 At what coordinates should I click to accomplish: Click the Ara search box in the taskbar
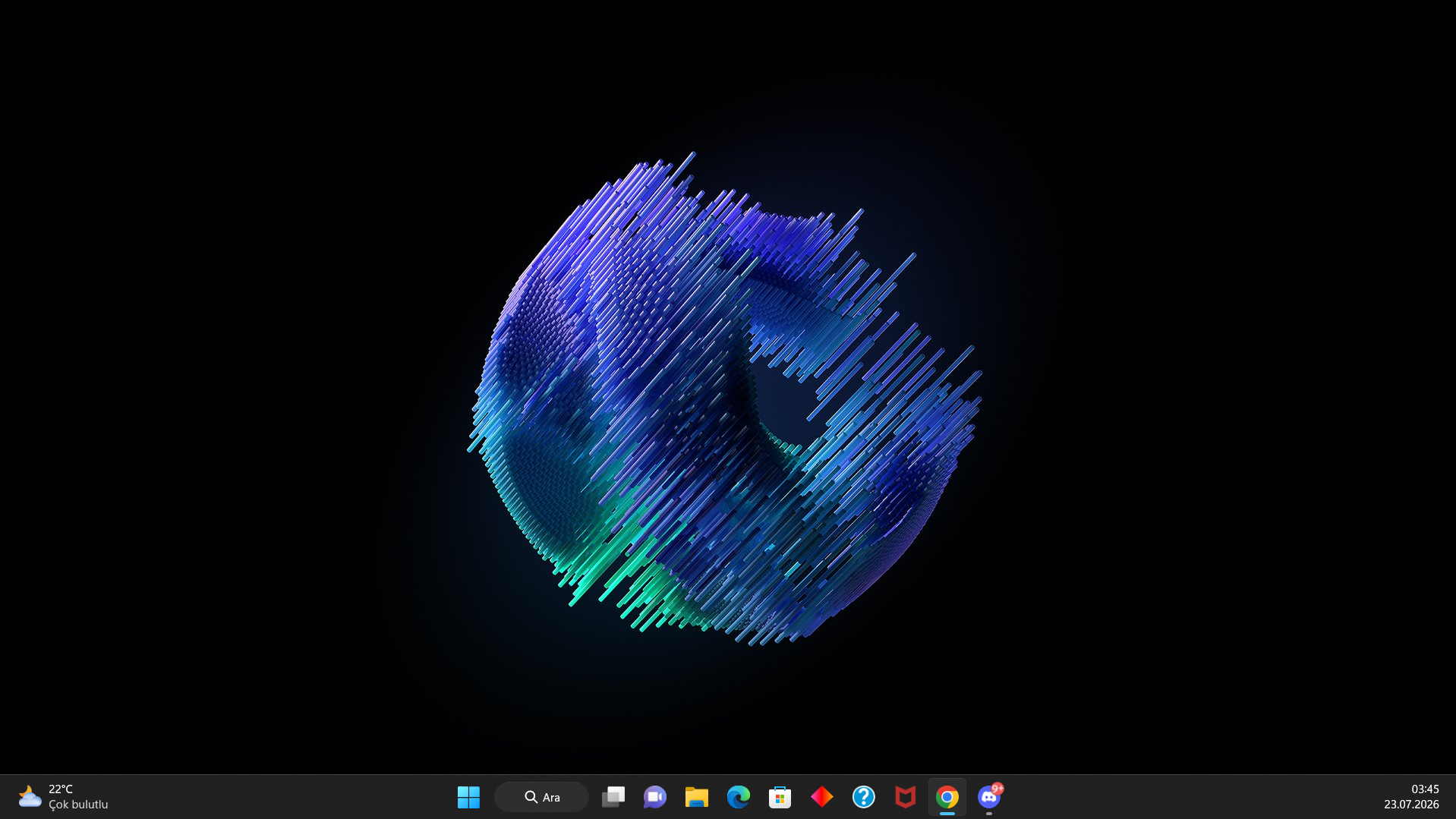(x=541, y=797)
